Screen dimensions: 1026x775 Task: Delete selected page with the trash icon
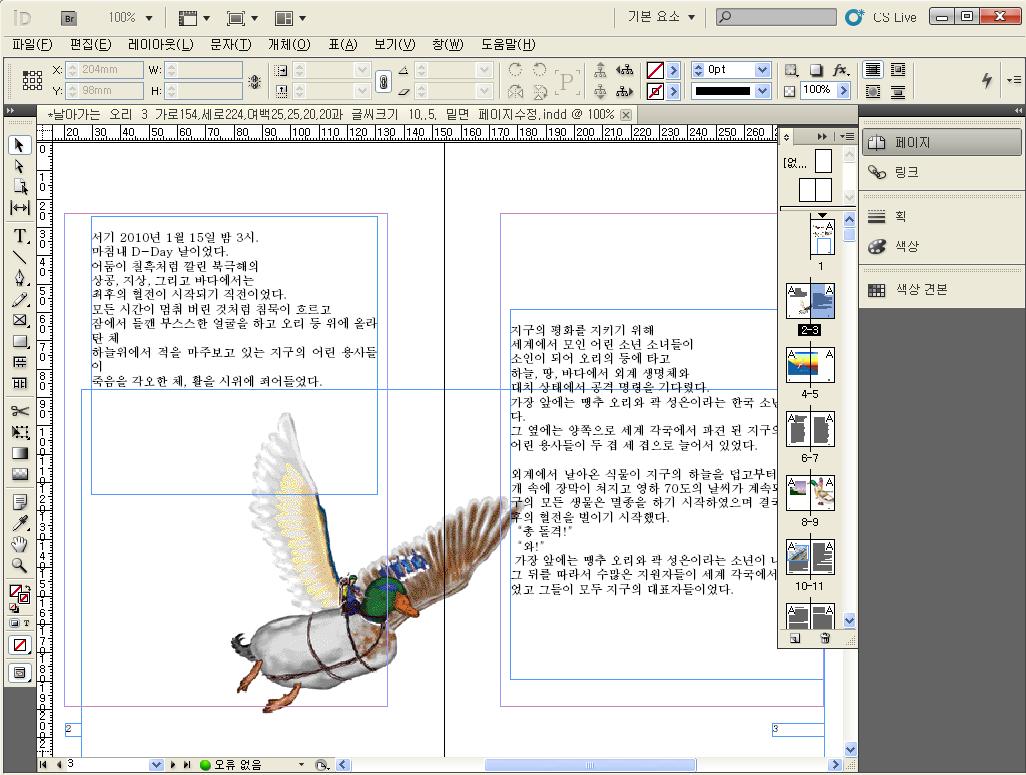(825, 638)
